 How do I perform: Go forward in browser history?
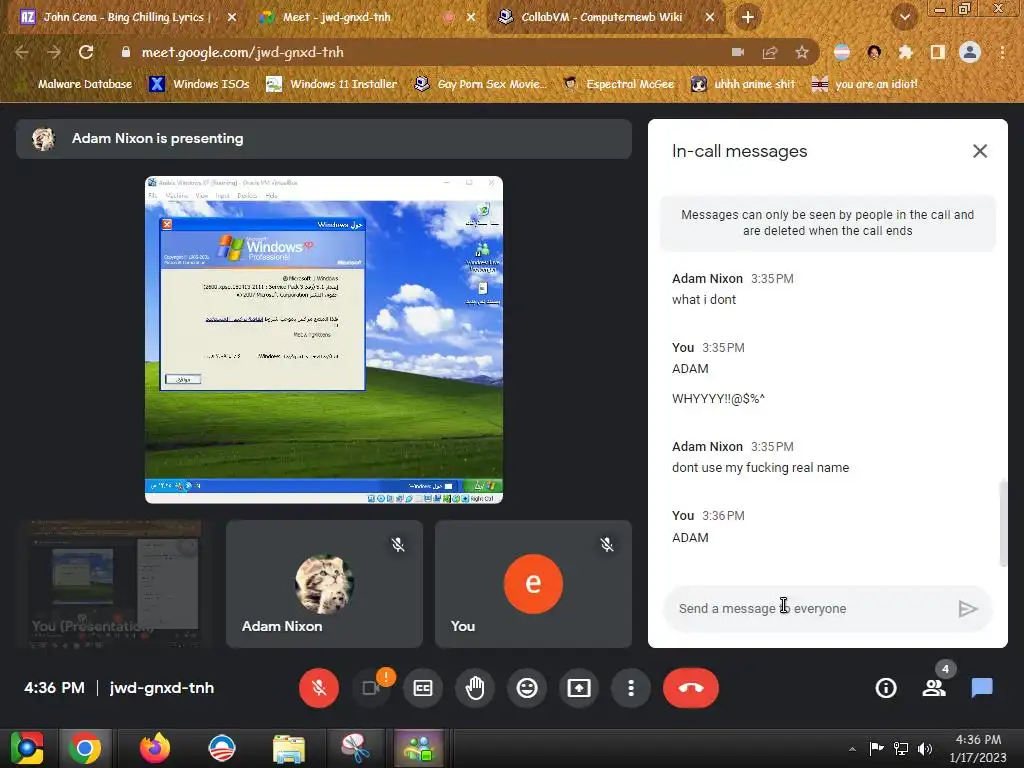pyautogui.click(x=54, y=52)
